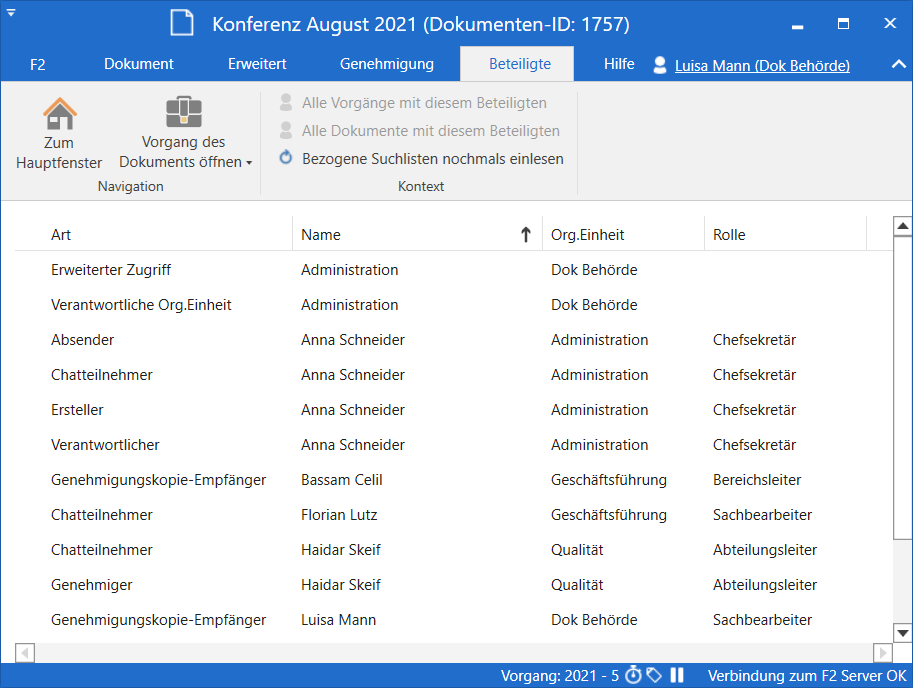Image resolution: width=913 pixels, height=688 pixels.
Task: Click Vorgang: 2021 - 5 in status bar
Action: point(560,676)
